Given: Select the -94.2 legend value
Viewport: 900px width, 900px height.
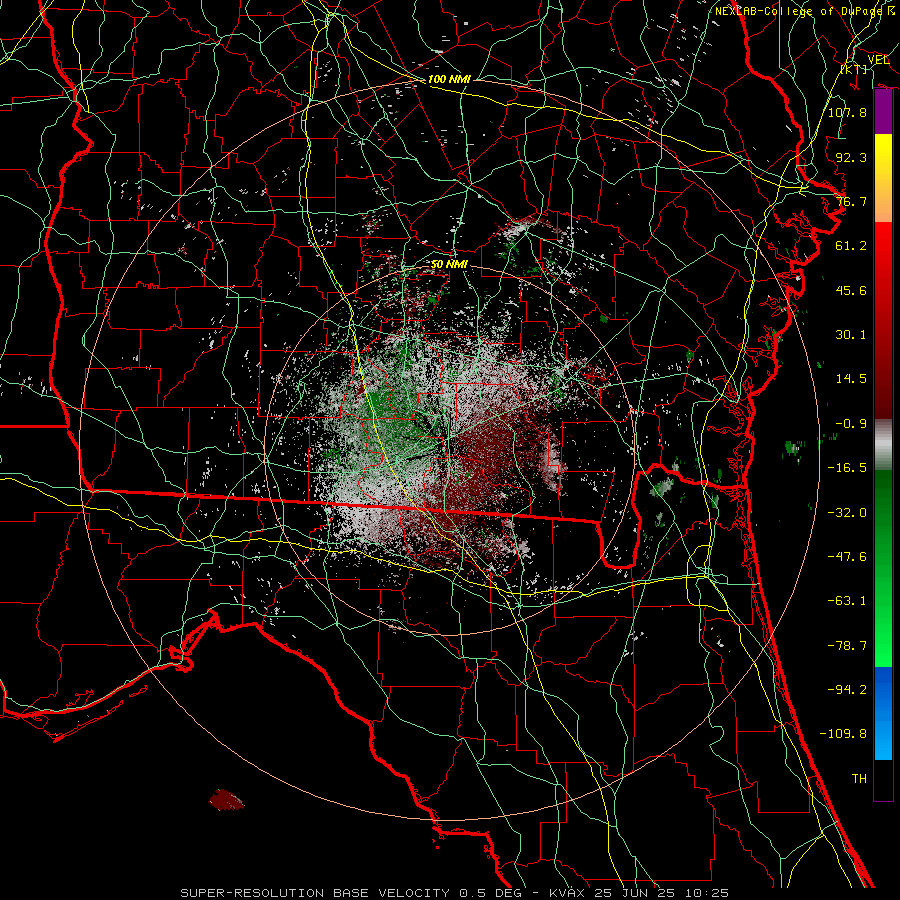Looking at the screenshot, I should coord(847,690).
